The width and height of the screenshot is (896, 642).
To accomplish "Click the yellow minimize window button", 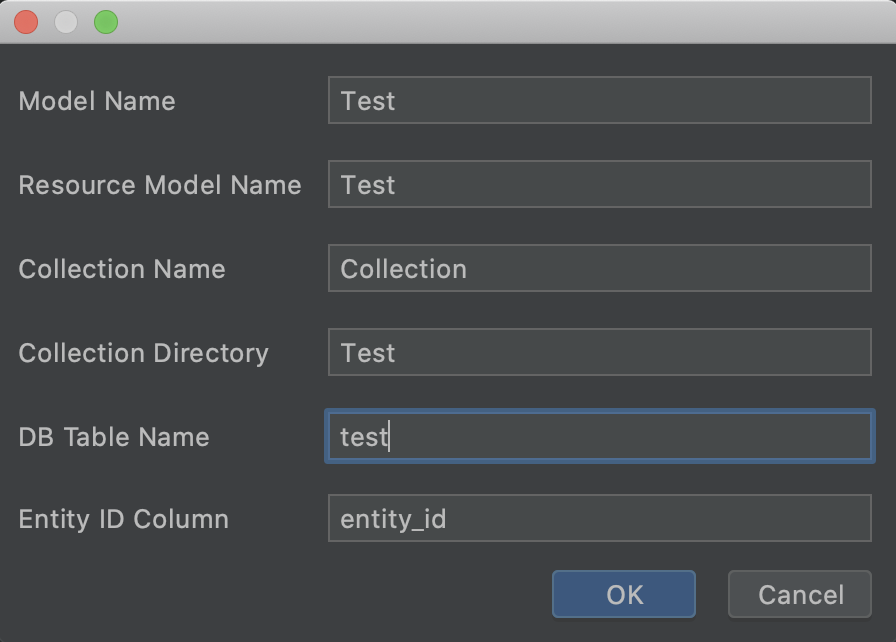I will (x=66, y=22).
